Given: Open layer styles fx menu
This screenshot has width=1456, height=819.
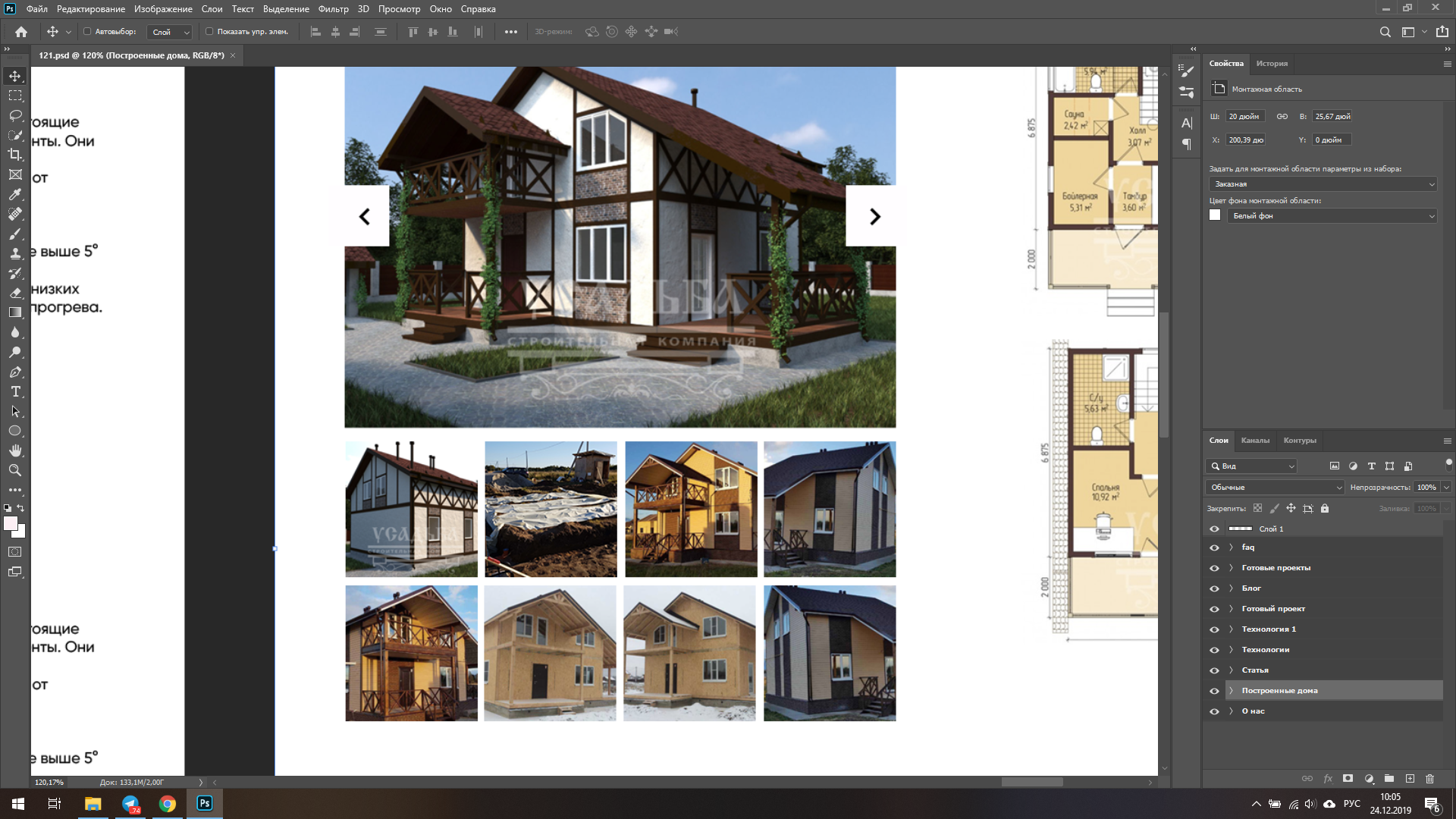Looking at the screenshot, I should click(1328, 779).
